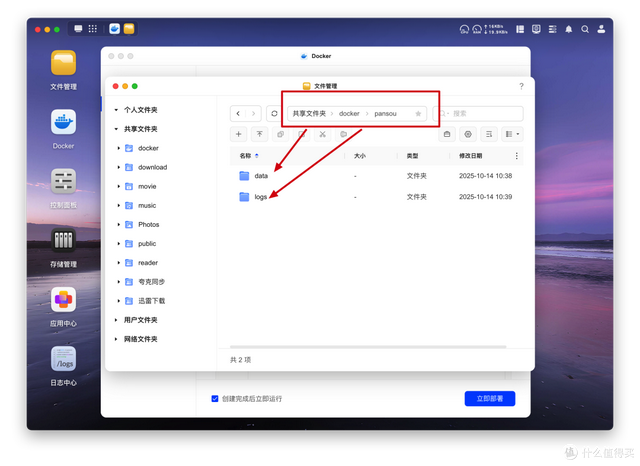Refresh the current folder listing
640x466 pixels.
click(274, 113)
